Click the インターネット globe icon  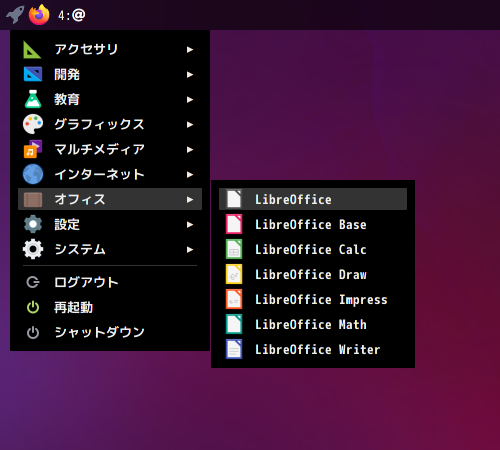(x=33, y=174)
